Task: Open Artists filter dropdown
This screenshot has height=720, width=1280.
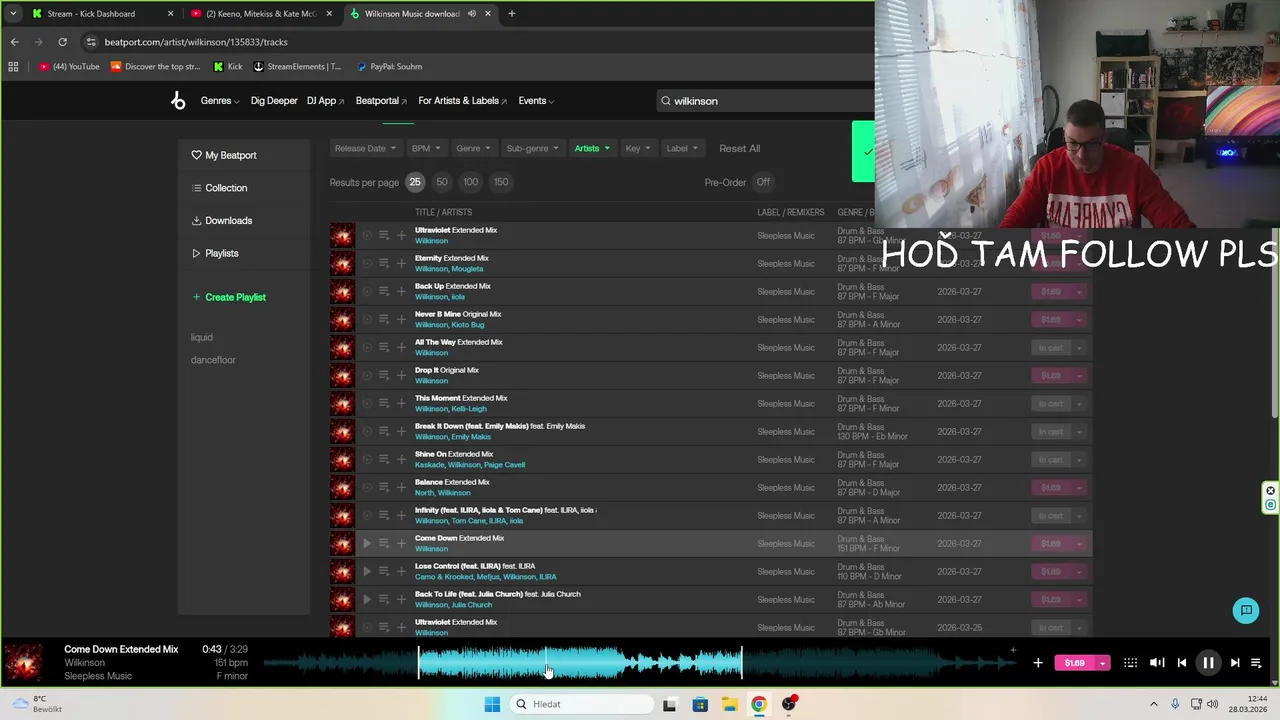Action: (592, 148)
